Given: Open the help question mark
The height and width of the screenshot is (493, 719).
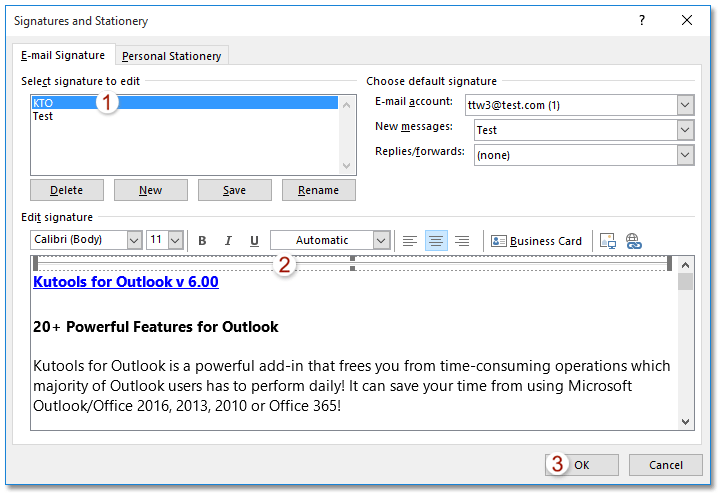Looking at the screenshot, I should (x=642, y=20).
